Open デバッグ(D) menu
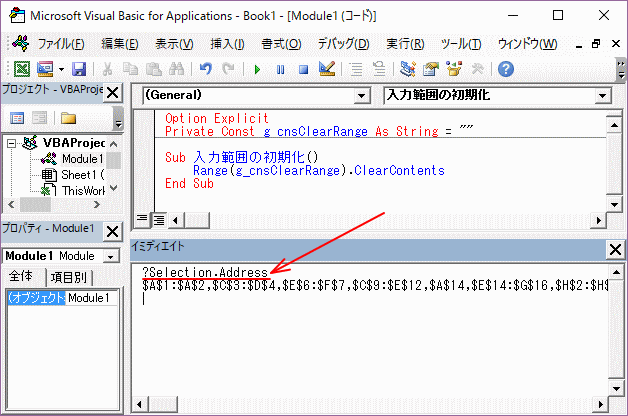 pos(343,44)
